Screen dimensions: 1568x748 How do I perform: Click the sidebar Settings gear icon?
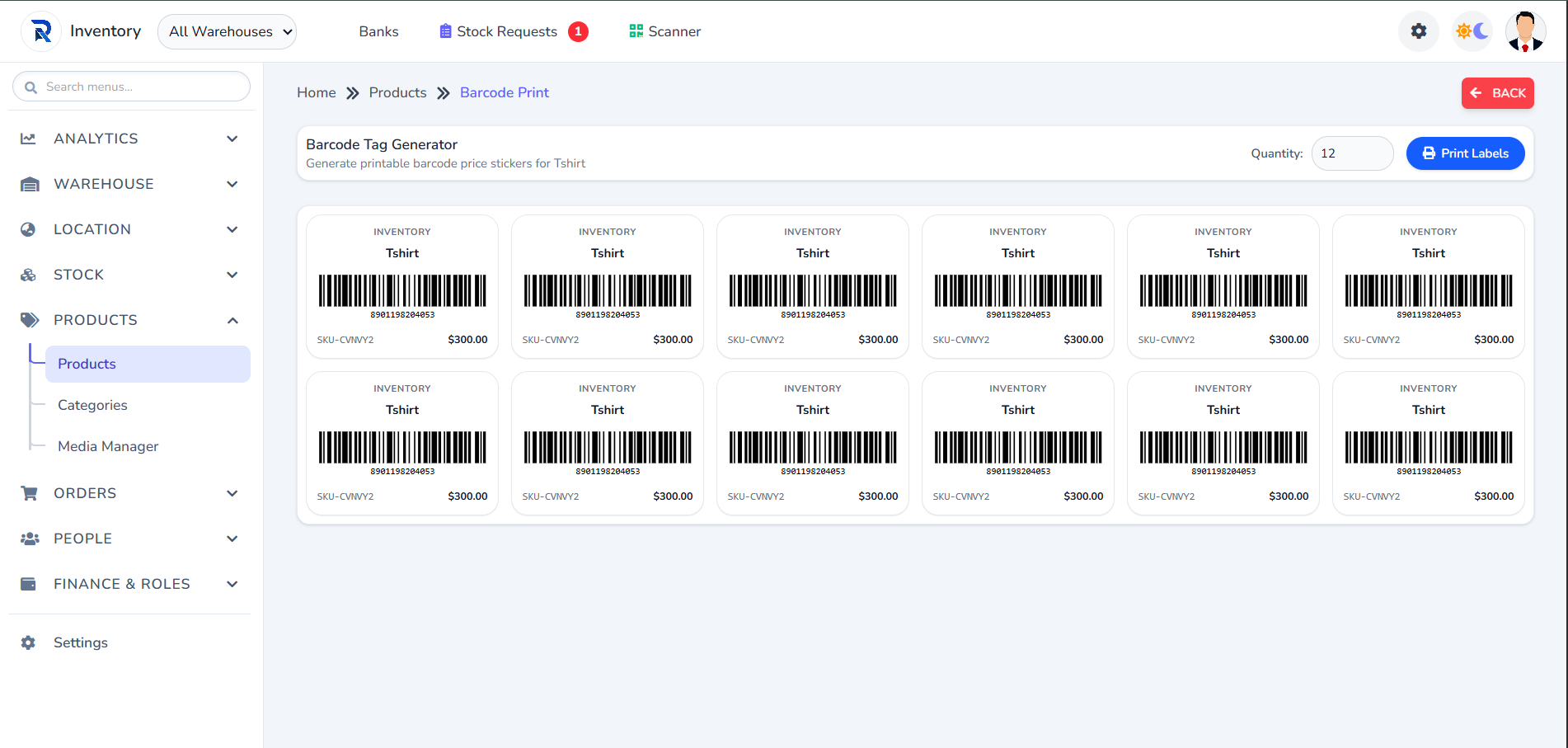[x=28, y=642]
